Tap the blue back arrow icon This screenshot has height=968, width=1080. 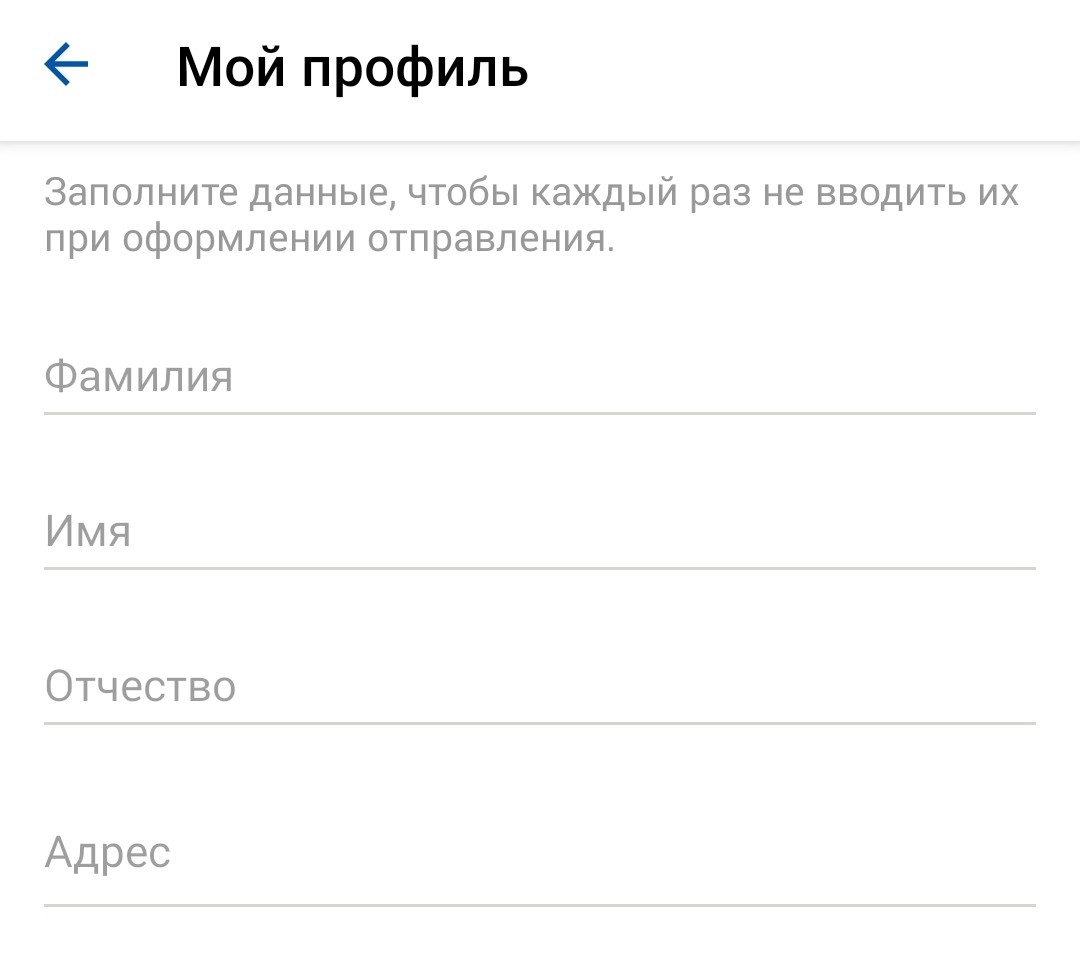(x=66, y=67)
